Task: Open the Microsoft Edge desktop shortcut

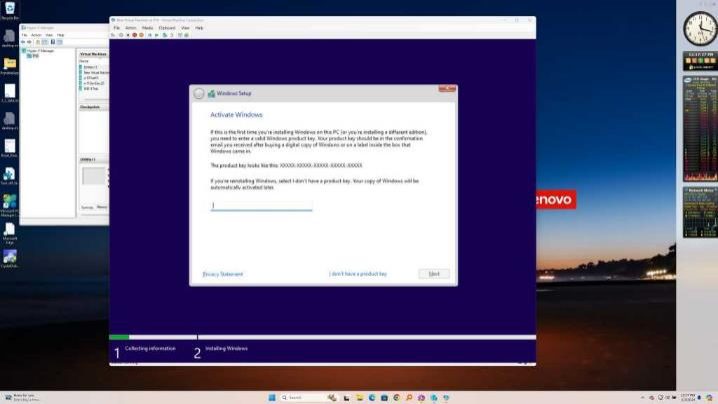Action: 10,232
